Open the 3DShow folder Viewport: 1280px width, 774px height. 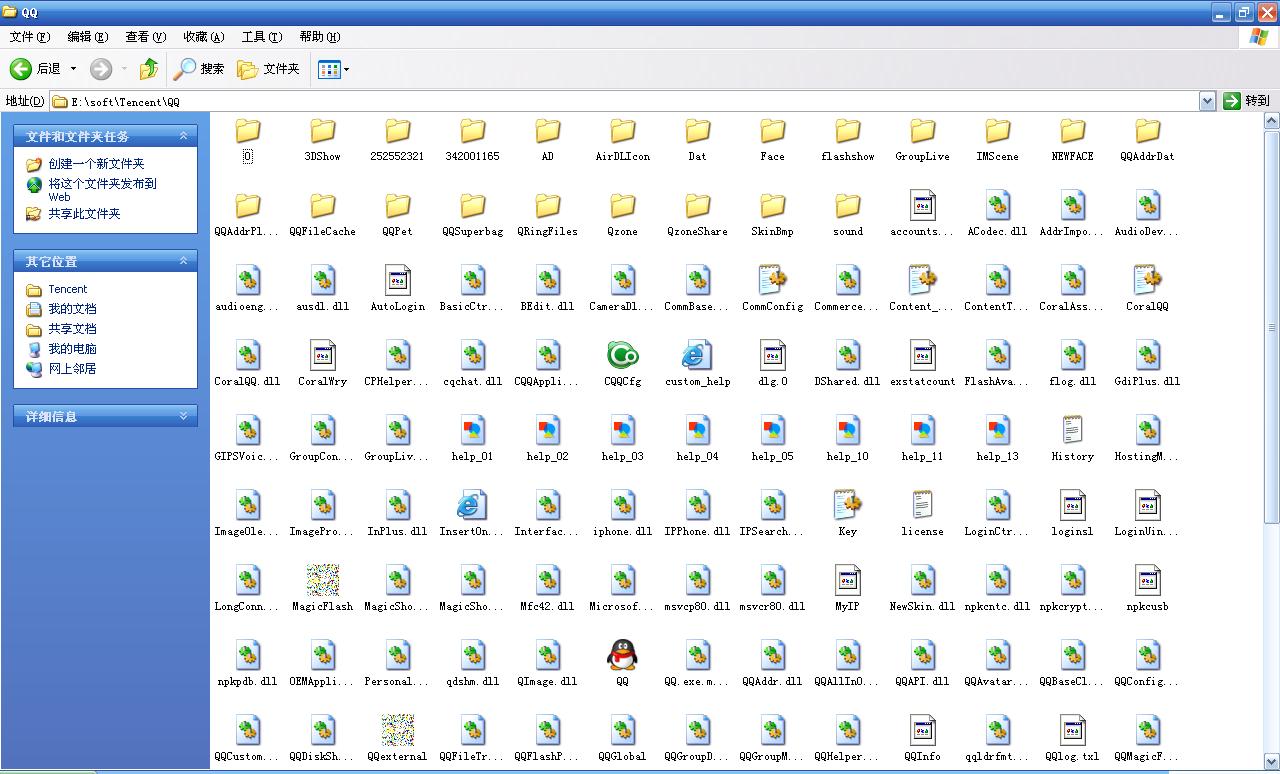[x=322, y=131]
